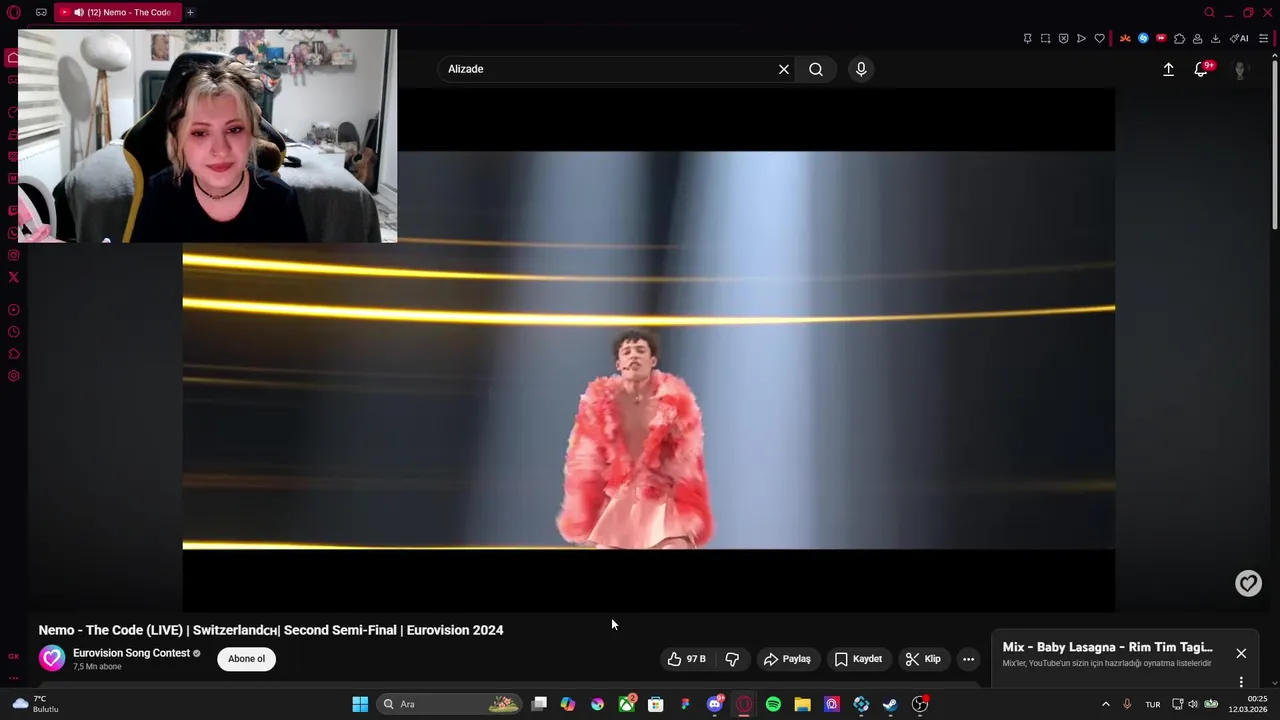The image size is (1280, 720).
Task: Open File Explorer from the taskbar
Action: [x=802, y=704]
